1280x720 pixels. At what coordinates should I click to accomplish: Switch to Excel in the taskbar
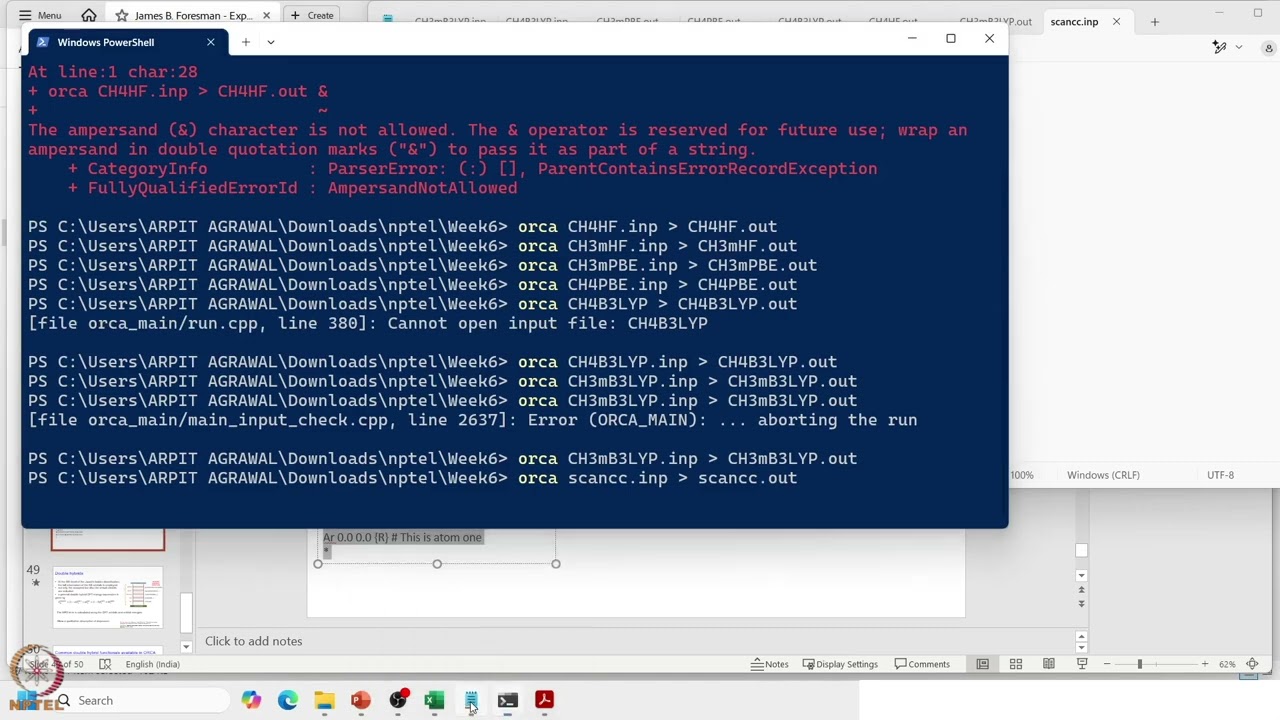434,700
